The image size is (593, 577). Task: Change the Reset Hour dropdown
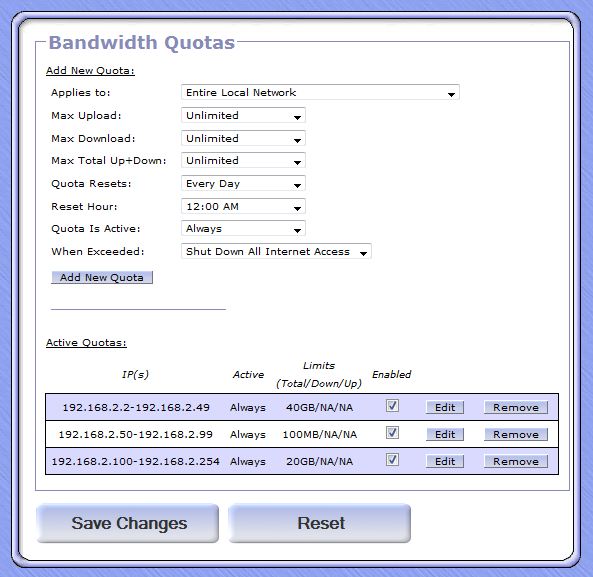pyautogui.click(x=243, y=206)
